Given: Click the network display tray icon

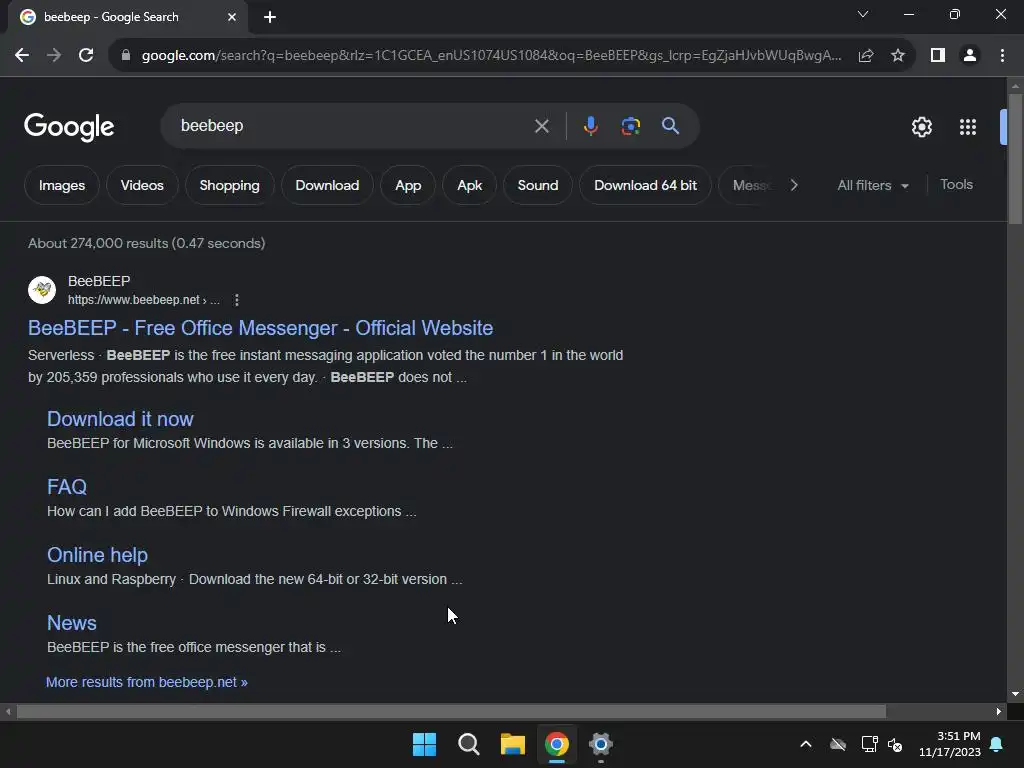Looking at the screenshot, I should [x=869, y=744].
